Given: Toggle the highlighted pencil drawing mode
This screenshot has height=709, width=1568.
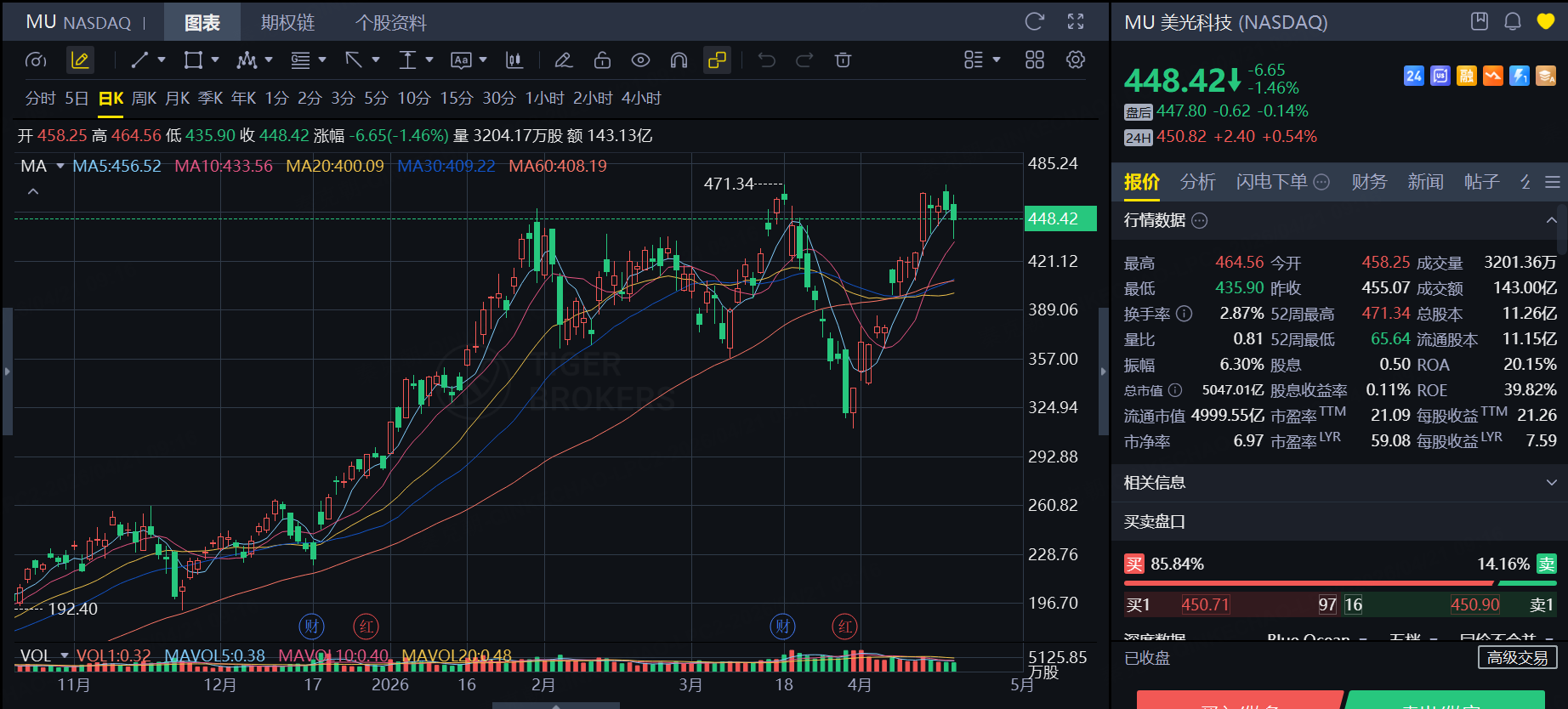Looking at the screenshot, I should (80, 60).
